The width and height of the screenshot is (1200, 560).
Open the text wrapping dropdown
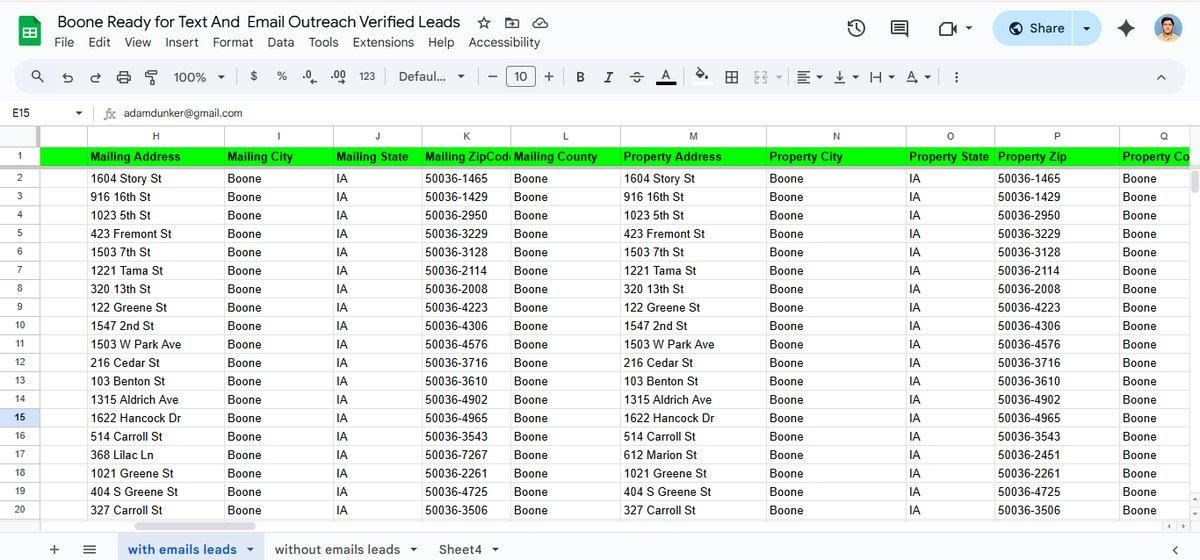[882, 77]
